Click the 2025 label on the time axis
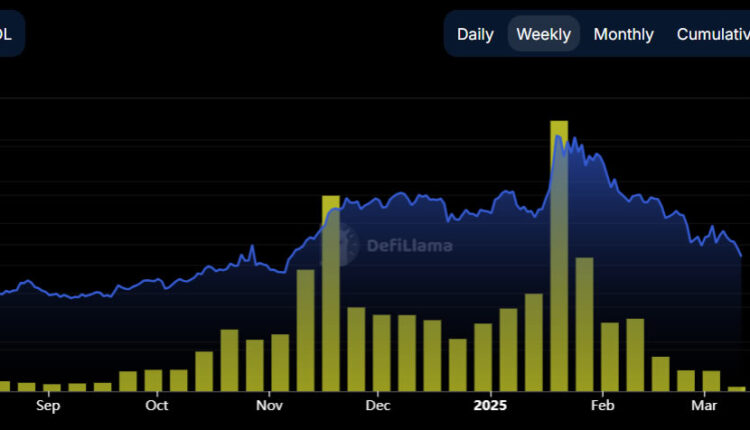The height and width of the screenshot is (430, 750). [x=490, y=406]
